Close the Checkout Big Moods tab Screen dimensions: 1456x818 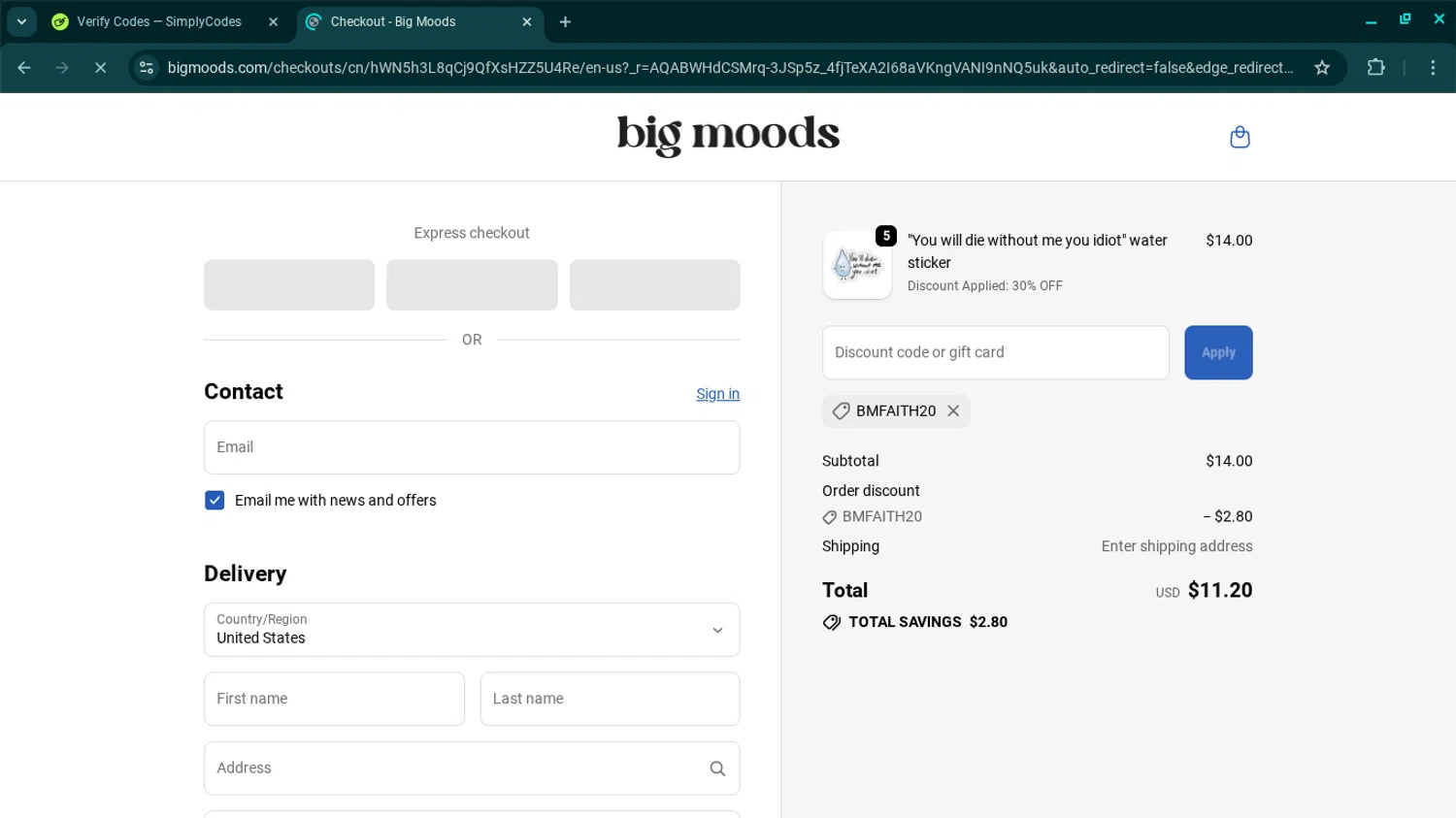coord(527,21)
